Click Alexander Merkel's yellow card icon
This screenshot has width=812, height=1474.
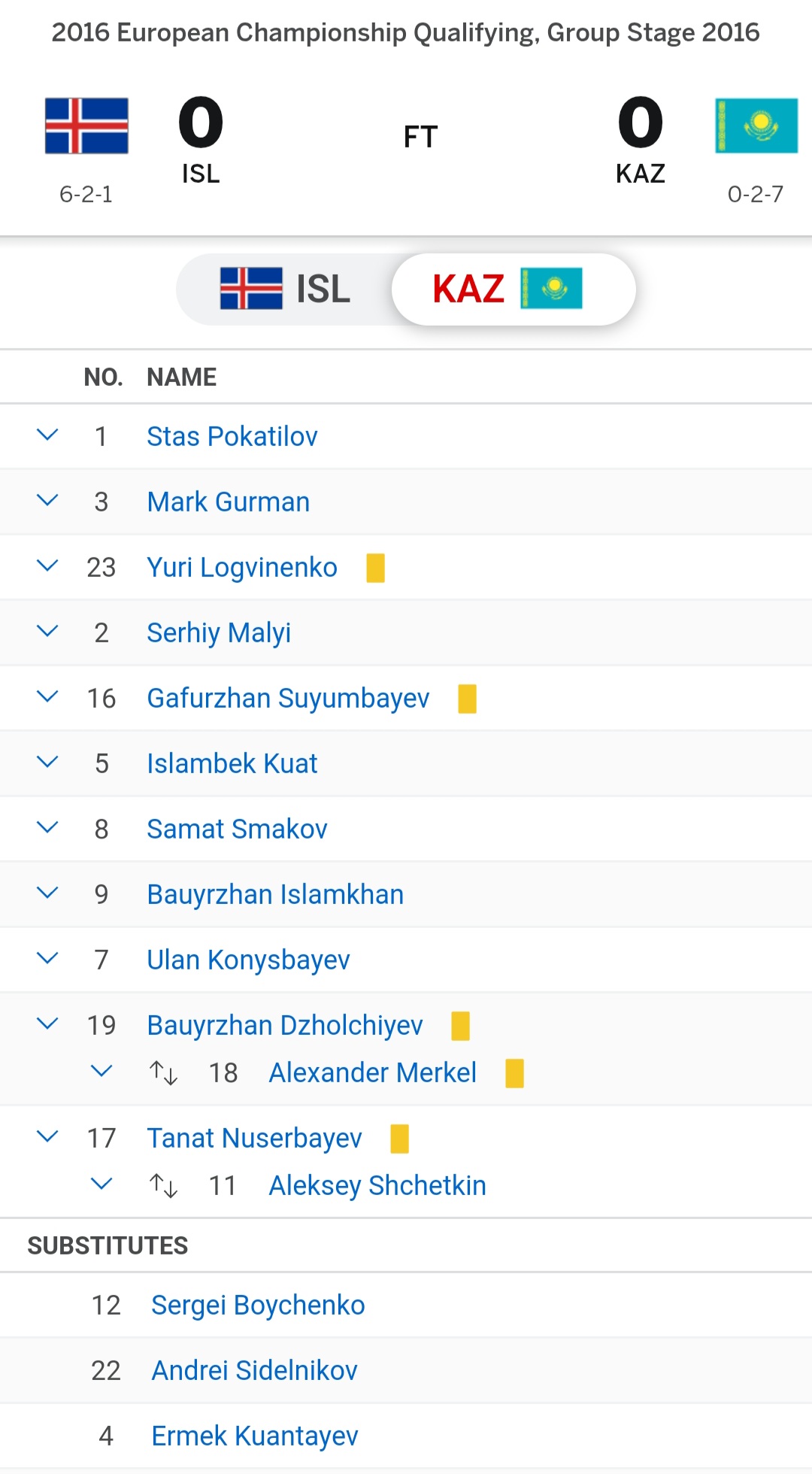click(x=514, y=1073)
